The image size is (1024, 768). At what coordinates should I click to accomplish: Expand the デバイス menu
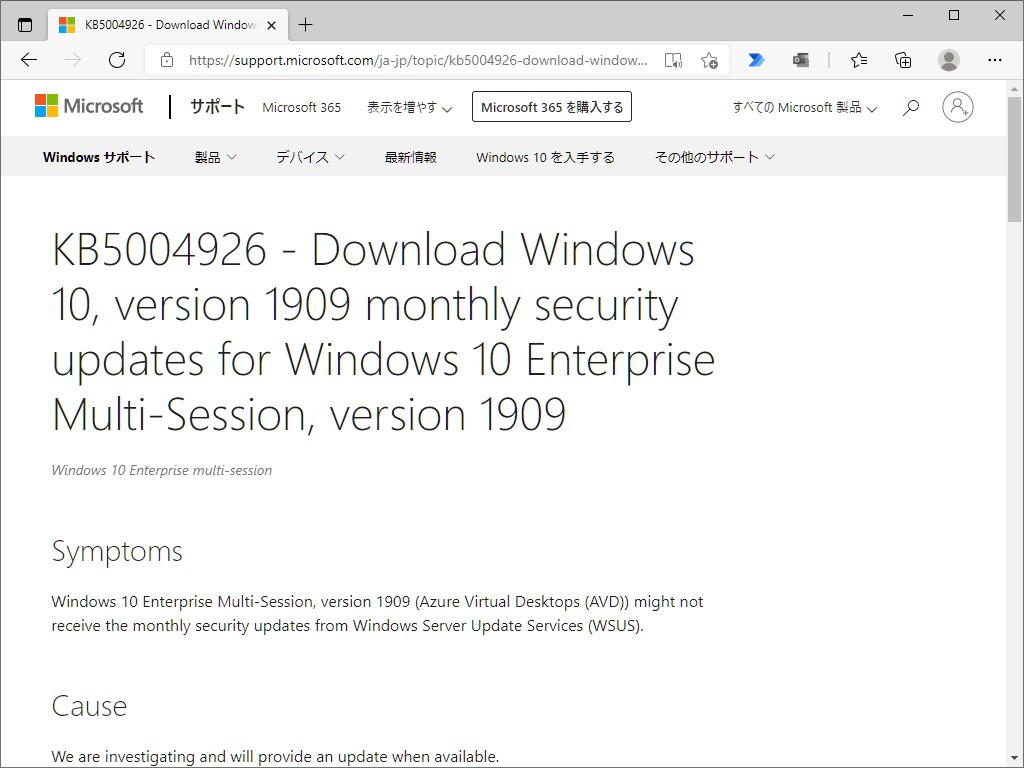(x=310, y=157)
